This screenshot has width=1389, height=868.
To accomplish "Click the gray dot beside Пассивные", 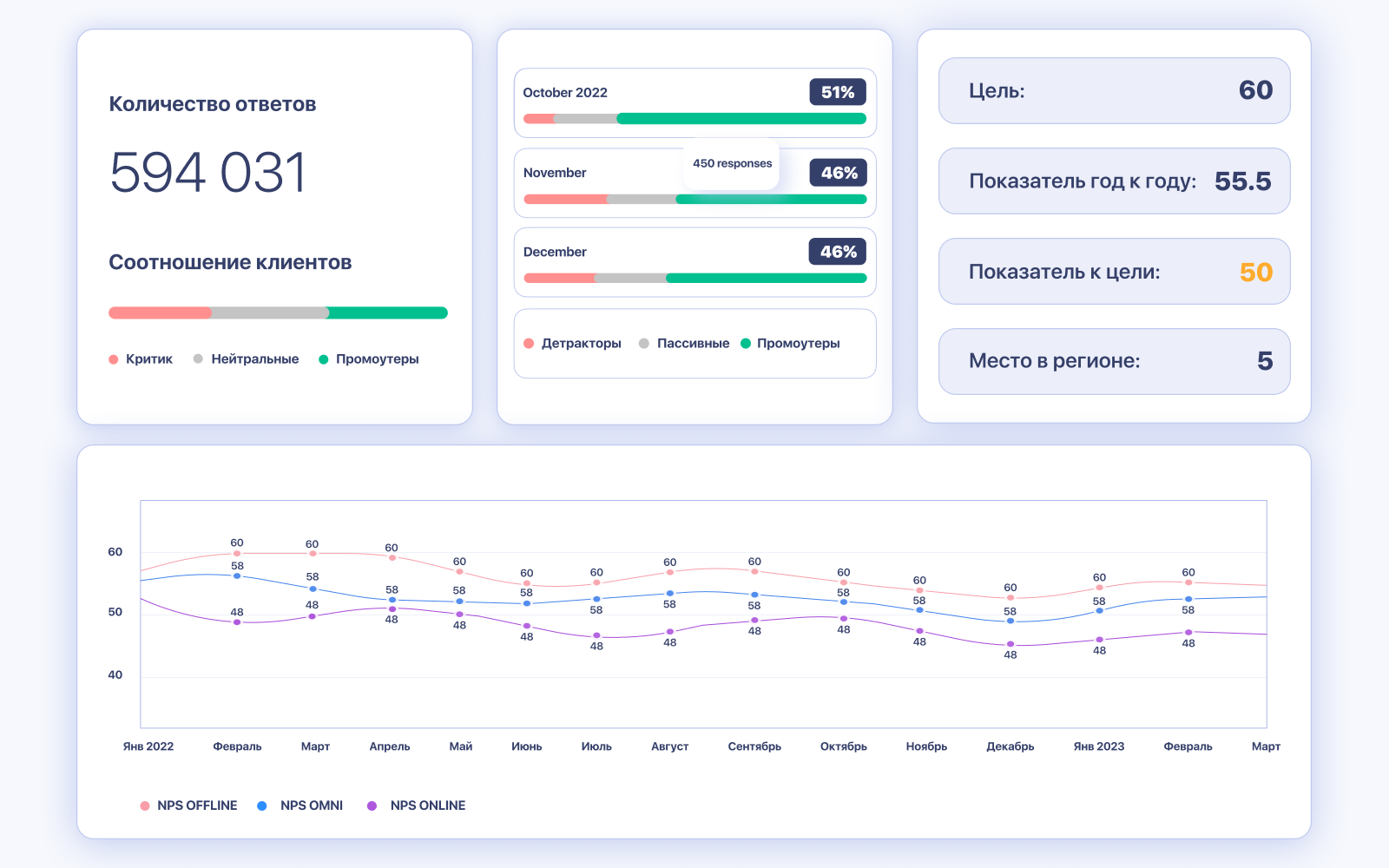I will [x=644, y=344].
